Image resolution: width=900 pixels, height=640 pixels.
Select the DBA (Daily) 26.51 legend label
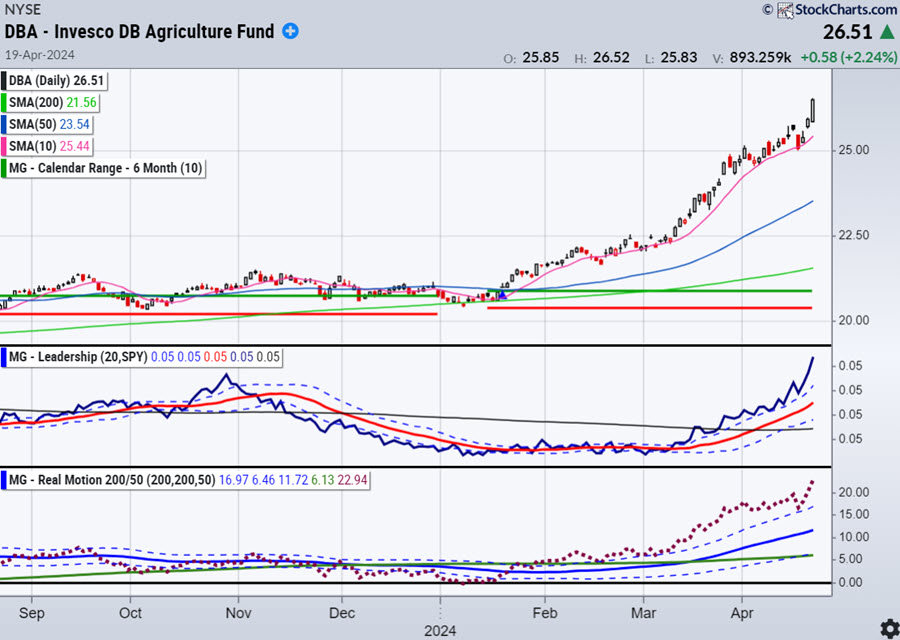(58, 81)
